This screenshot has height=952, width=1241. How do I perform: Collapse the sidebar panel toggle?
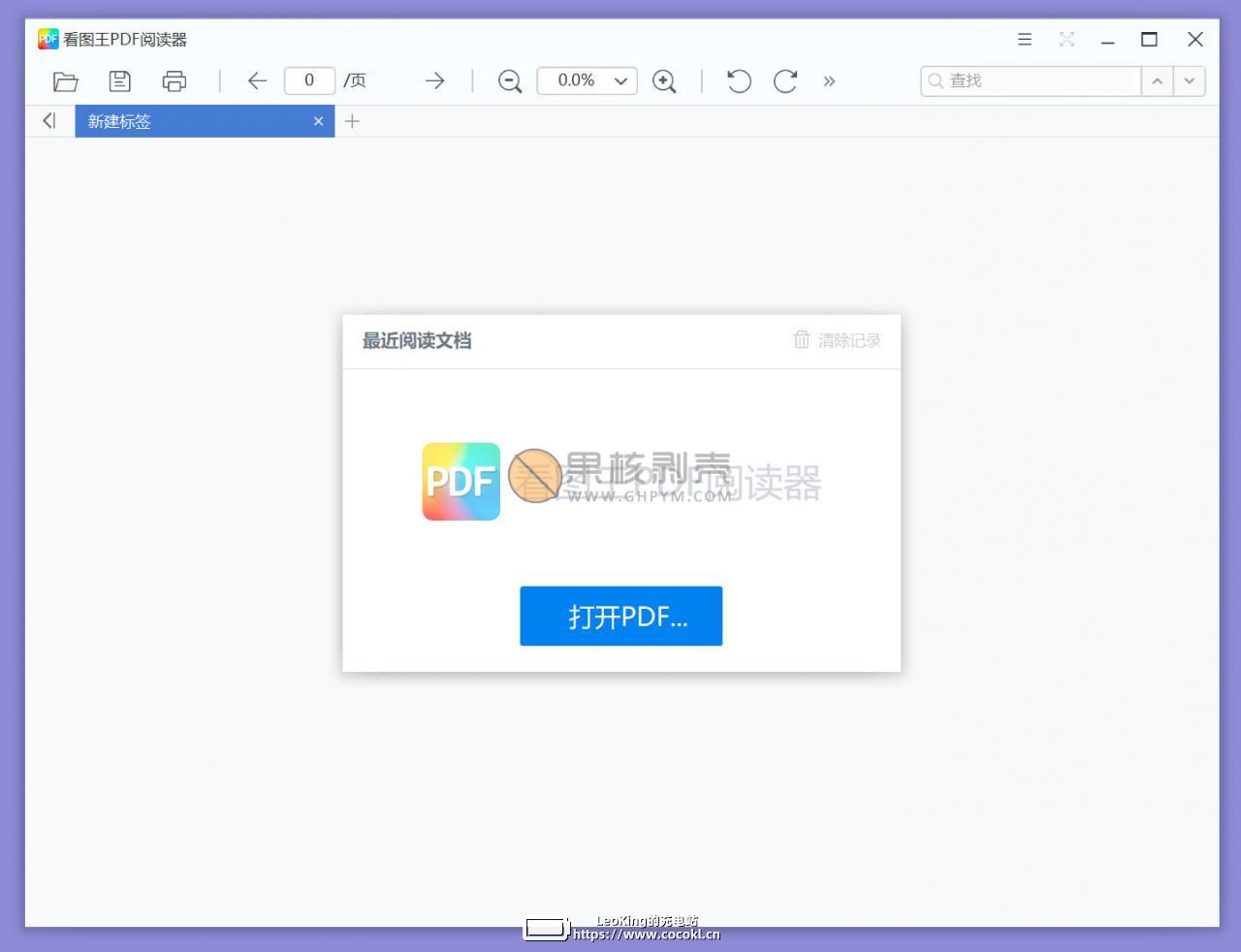49,121
